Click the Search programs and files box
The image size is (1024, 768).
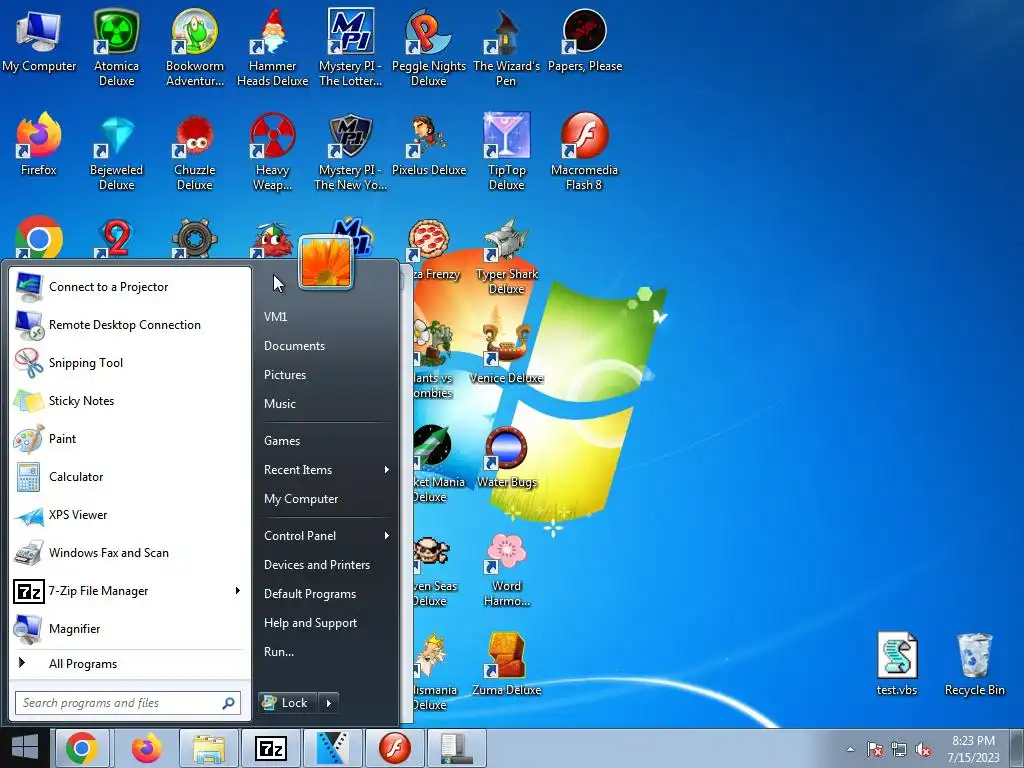[x=128, y=703]
